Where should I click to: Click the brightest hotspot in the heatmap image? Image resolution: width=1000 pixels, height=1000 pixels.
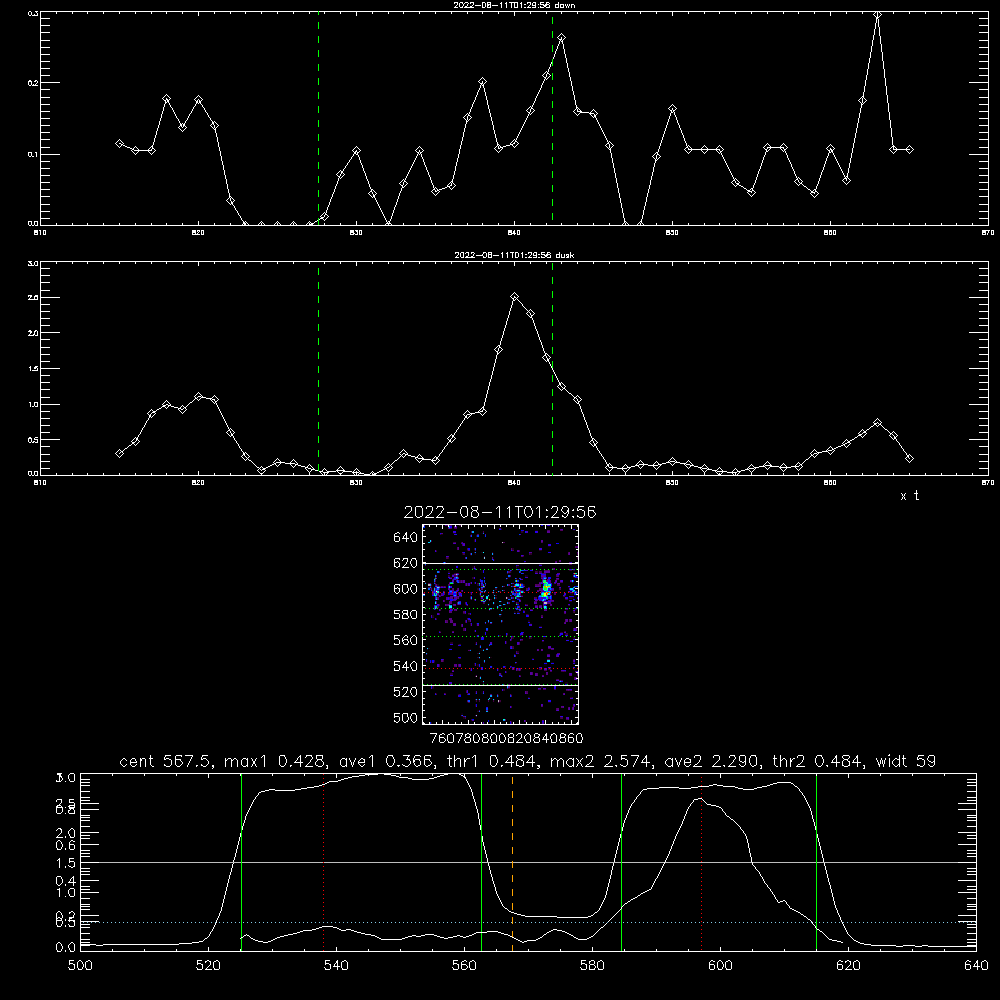point(545,593)
